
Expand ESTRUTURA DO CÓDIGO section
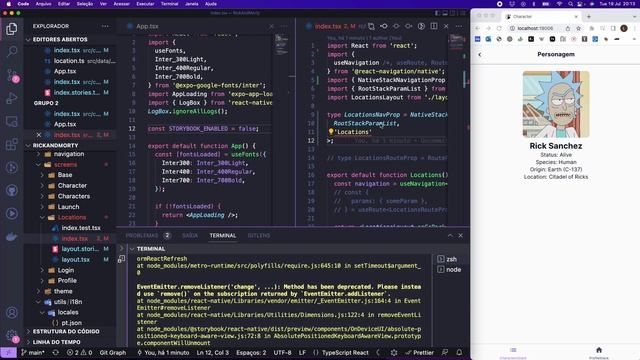point(66,331)
